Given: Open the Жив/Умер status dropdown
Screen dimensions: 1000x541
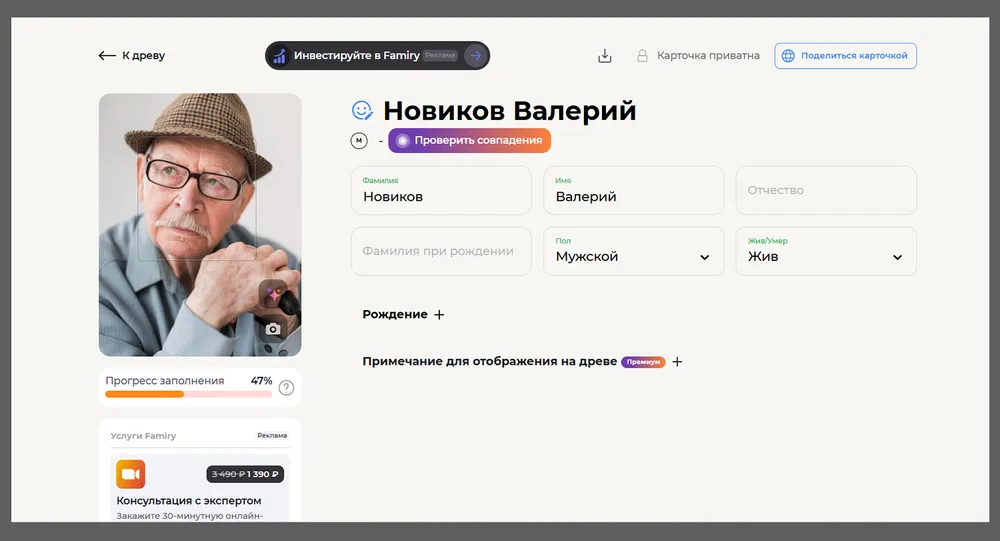Looking at the screenshot, I should tap(825, 251).
